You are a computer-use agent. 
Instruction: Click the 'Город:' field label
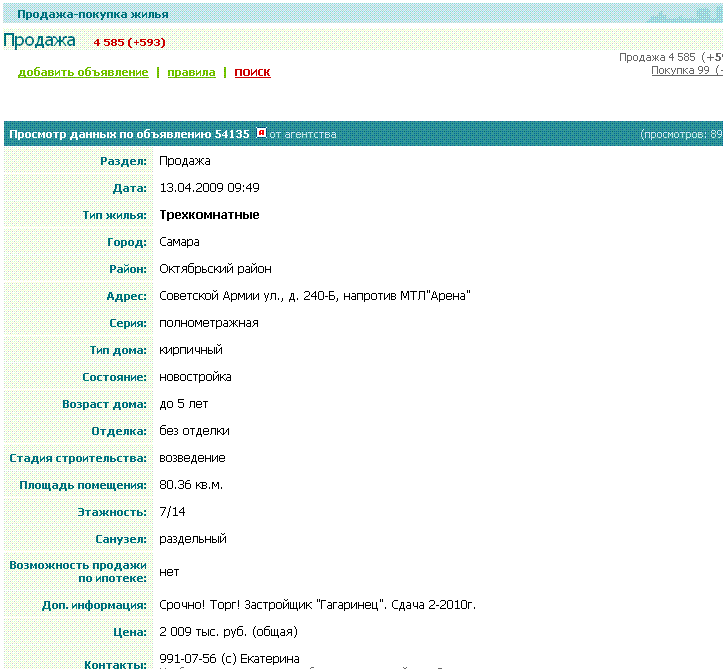click(127, 243)
